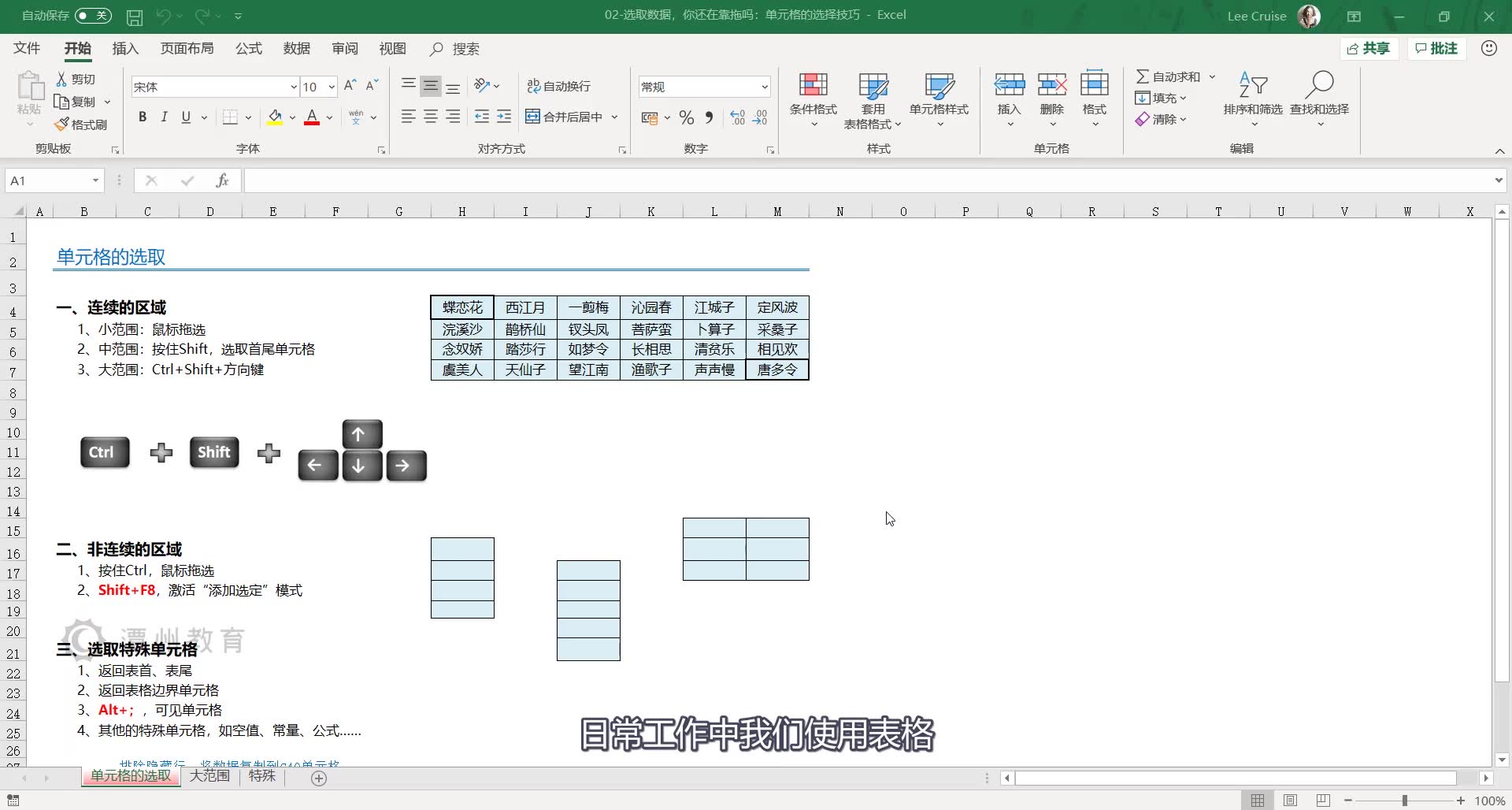Image resolution: width=1512 pixels, height=810 pixels.
Task: Toggle italic (I) formatting
Action: [164, 117]
